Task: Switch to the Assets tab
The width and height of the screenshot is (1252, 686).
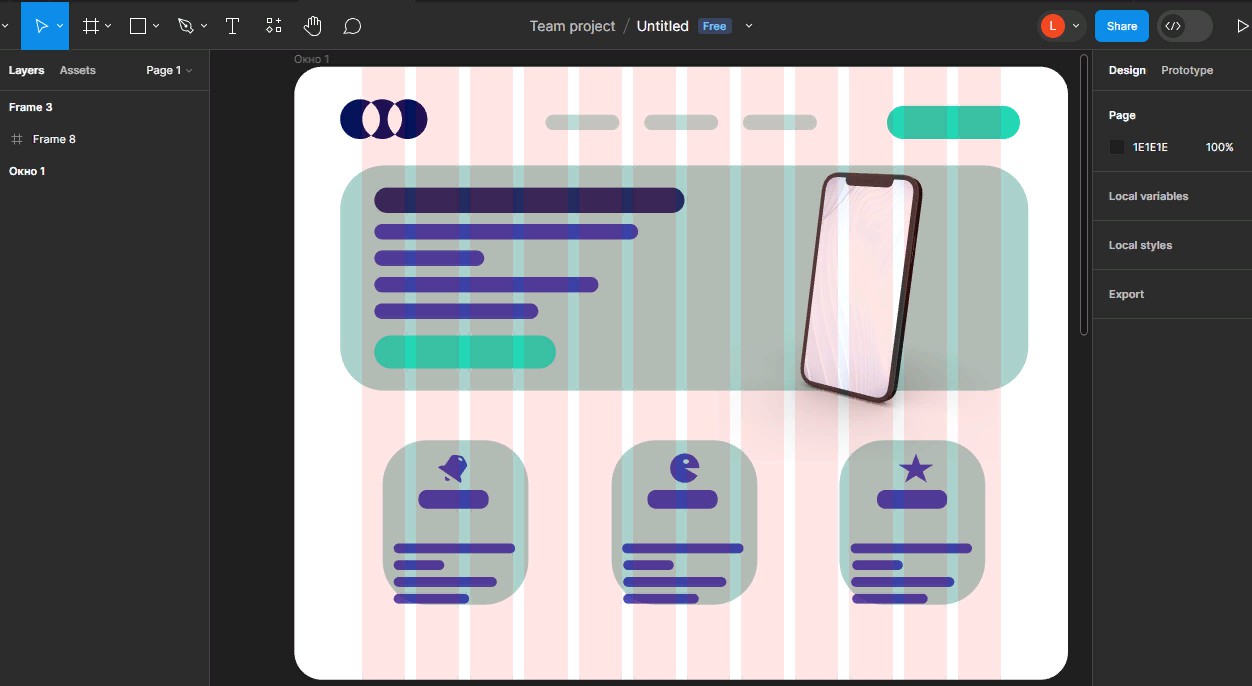Action: (78, 70)
